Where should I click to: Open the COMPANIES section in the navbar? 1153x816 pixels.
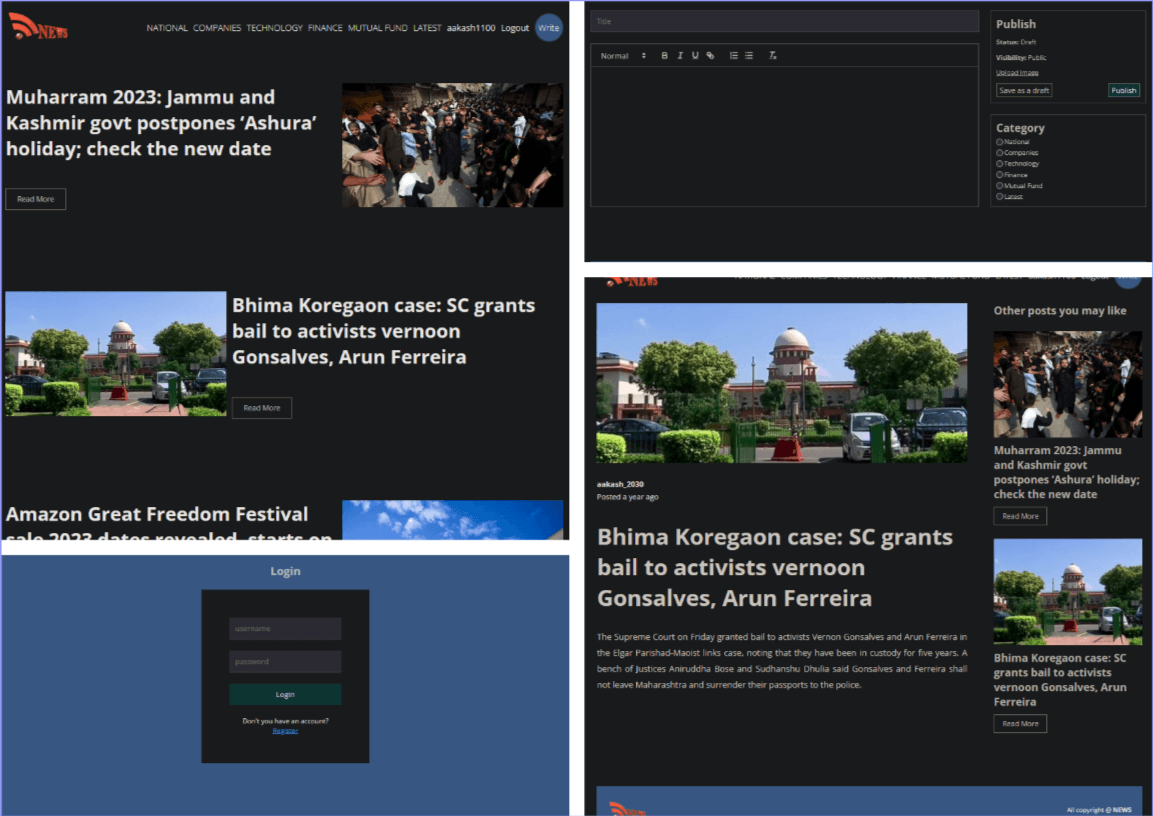tap(217, 28)
